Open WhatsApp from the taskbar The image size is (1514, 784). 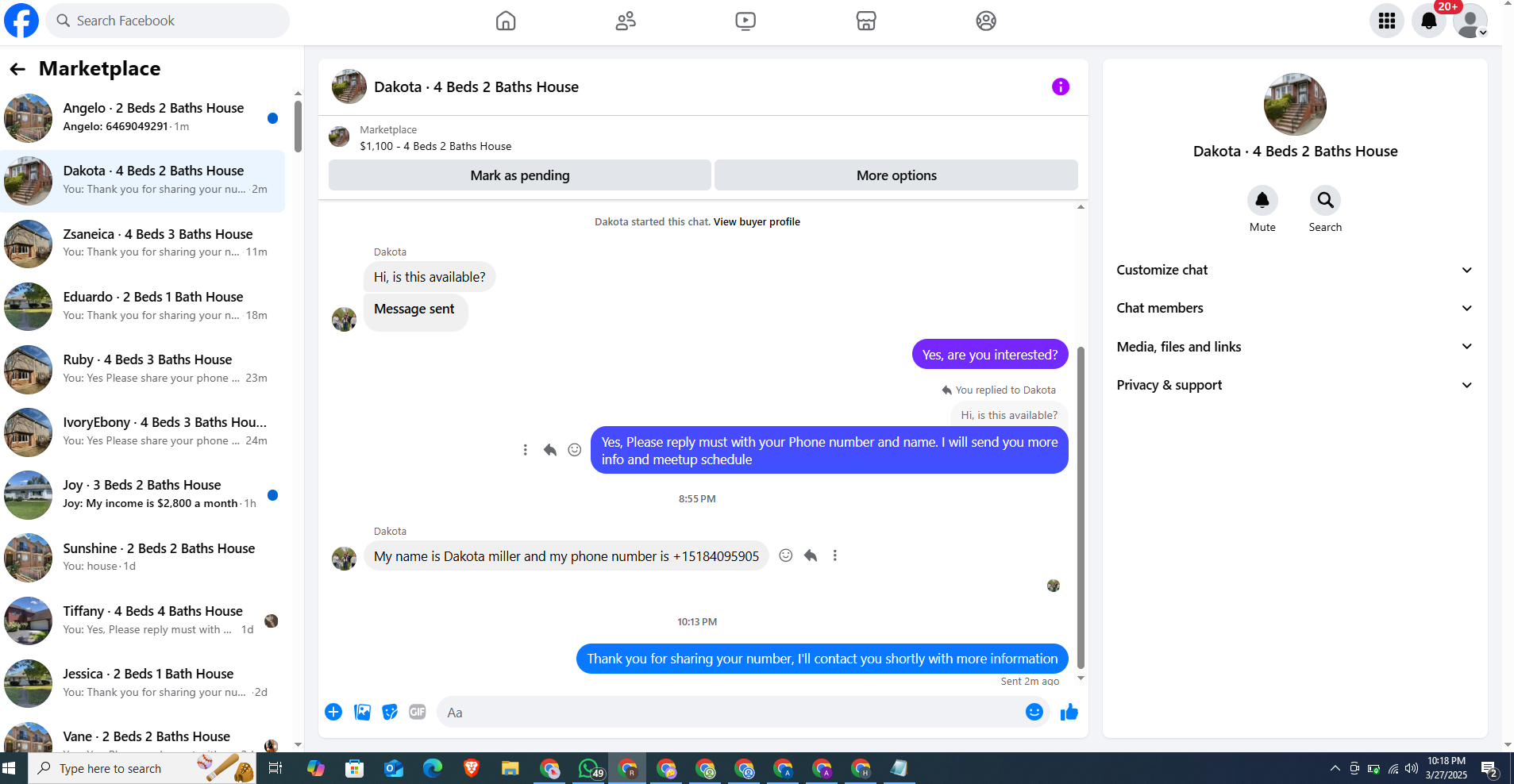589,768
